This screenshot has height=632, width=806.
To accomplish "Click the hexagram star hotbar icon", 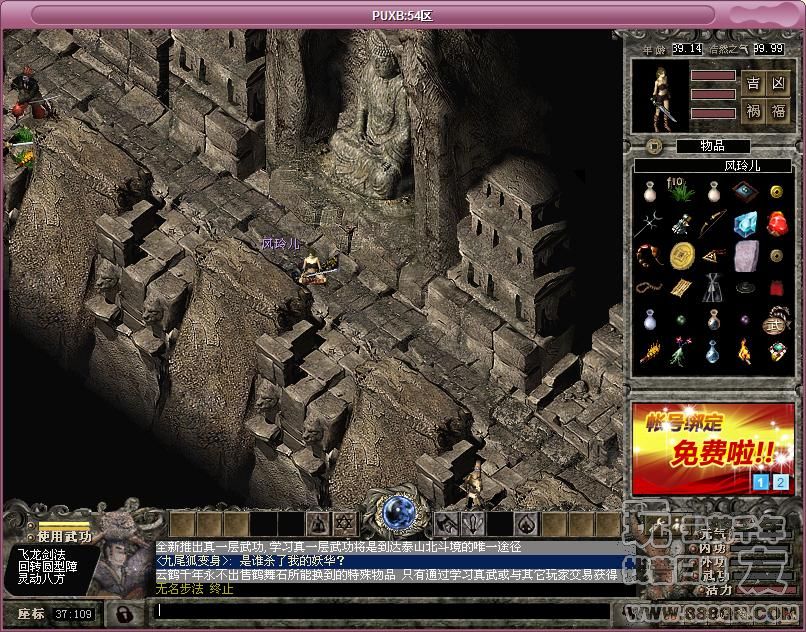I will coord(344,525).
